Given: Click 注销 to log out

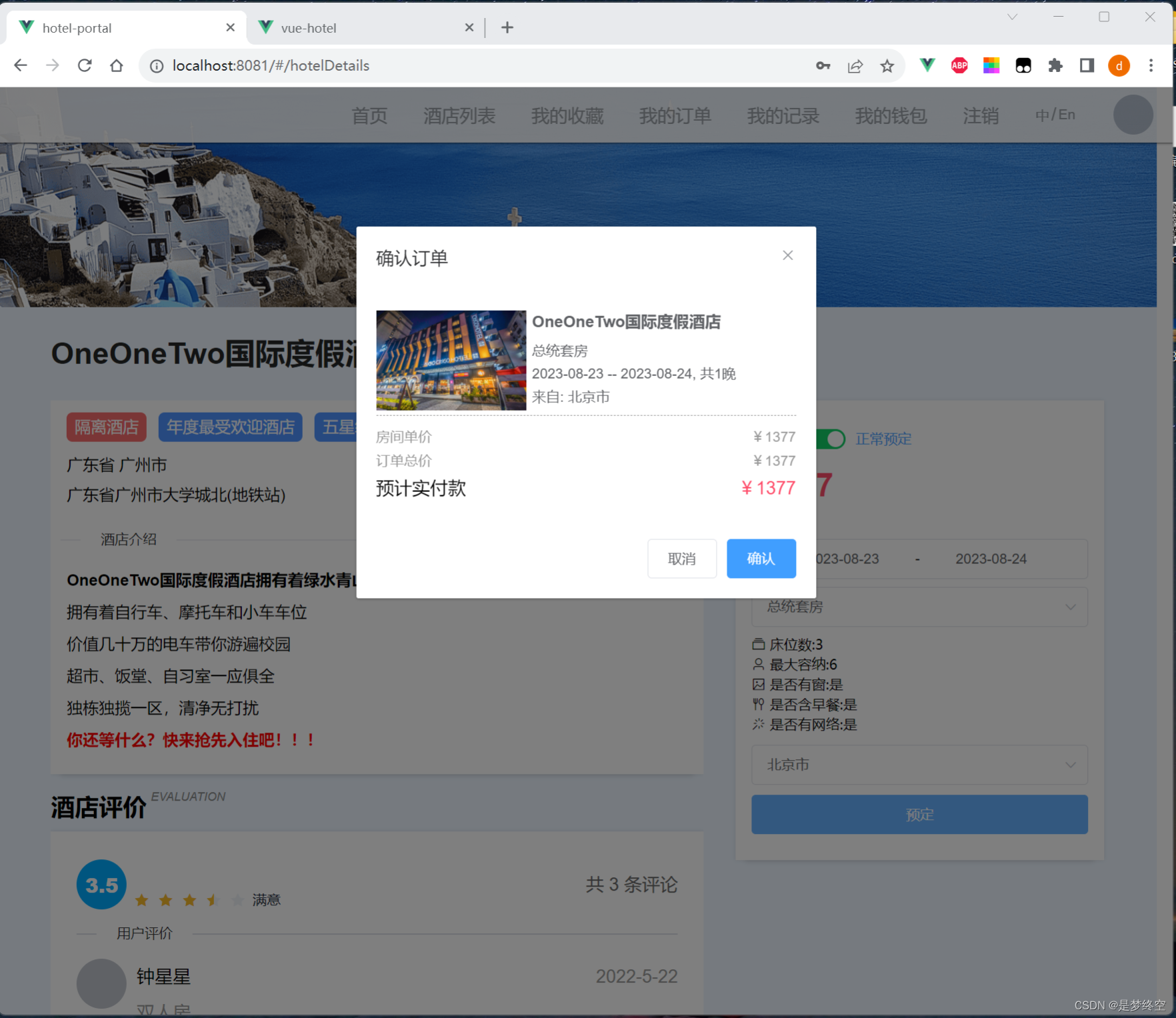Looking at the screenshot, I should pyautogui.click(x=981, y=115).
